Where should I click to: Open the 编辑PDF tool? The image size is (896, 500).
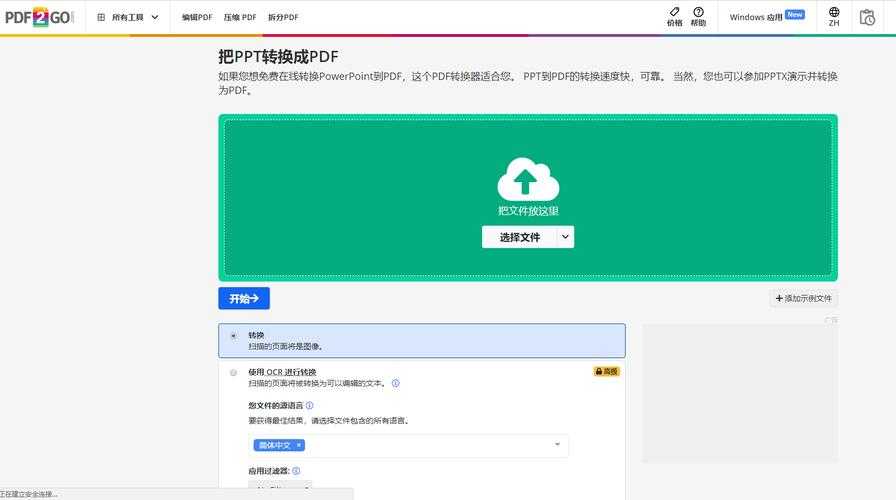click(x=197, y=17)
